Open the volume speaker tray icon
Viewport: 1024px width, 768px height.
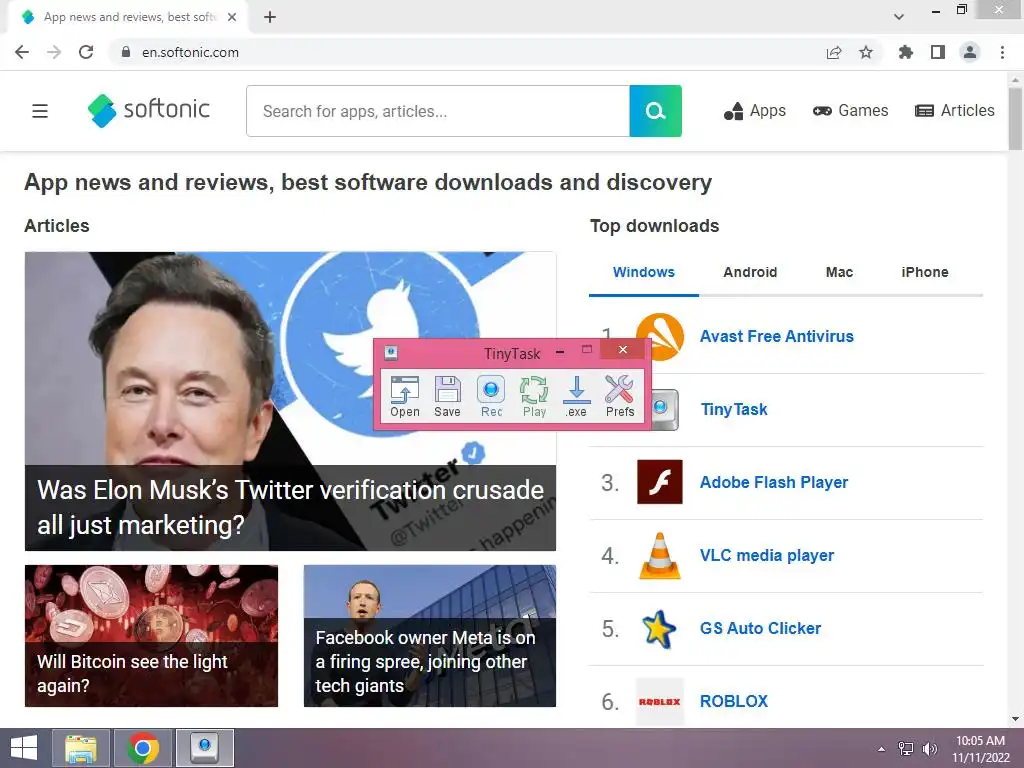(x=929, y=749)
